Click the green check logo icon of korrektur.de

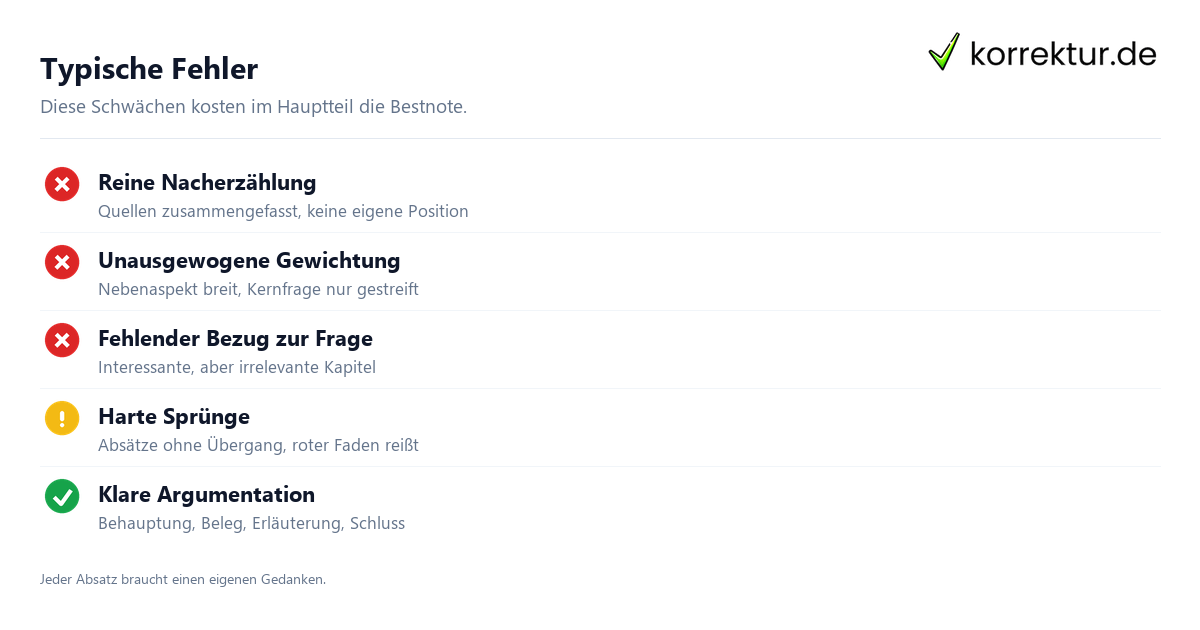coord(944,52)
